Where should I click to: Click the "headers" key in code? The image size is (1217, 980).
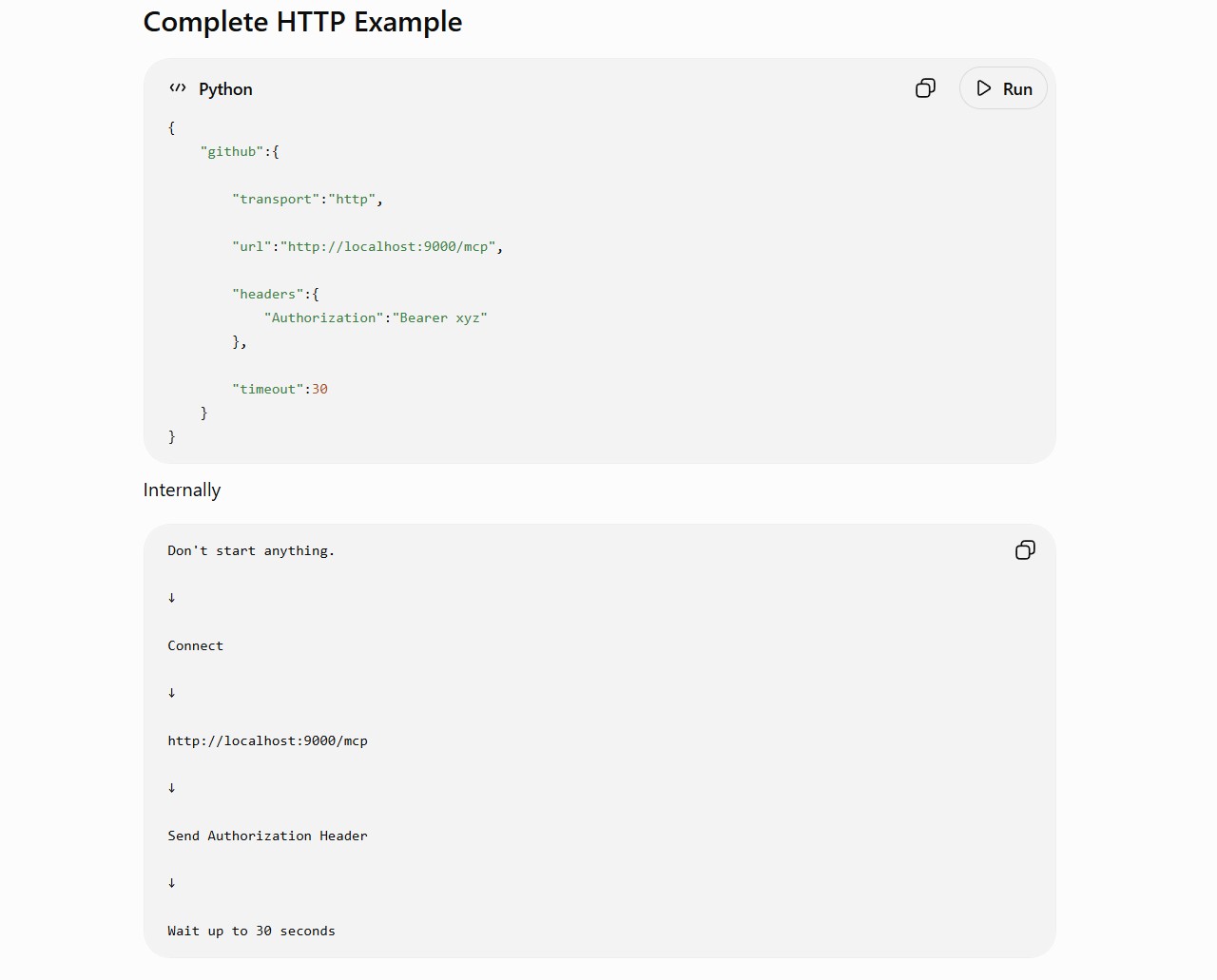[267, 294]
